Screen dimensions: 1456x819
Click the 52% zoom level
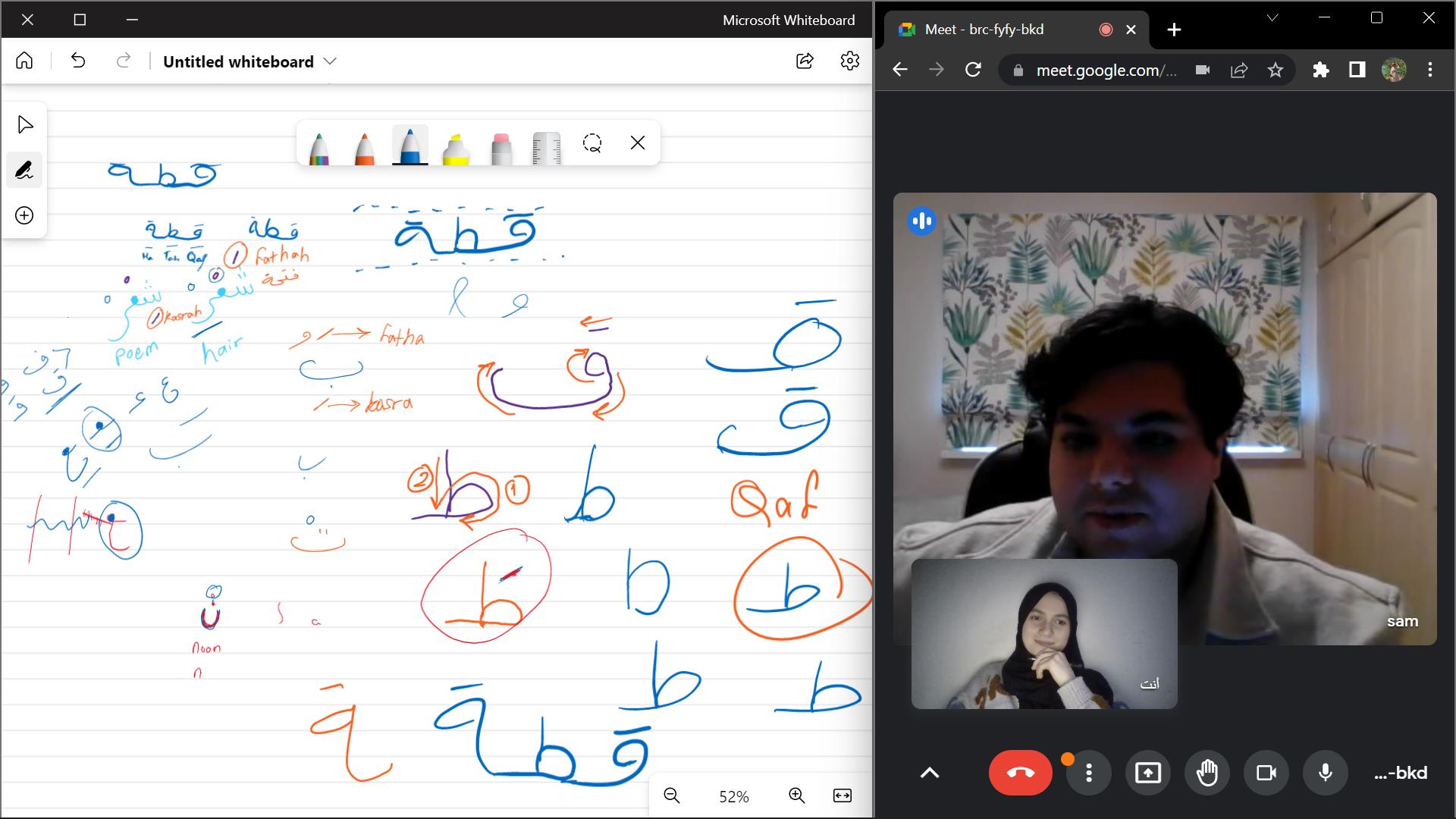(x=733, y=796)
